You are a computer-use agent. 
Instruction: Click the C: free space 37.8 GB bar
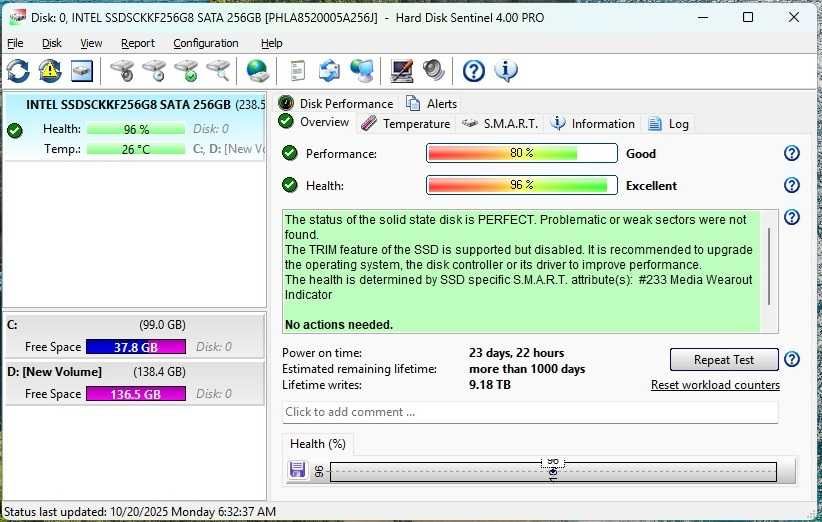[x=136, y=347]
